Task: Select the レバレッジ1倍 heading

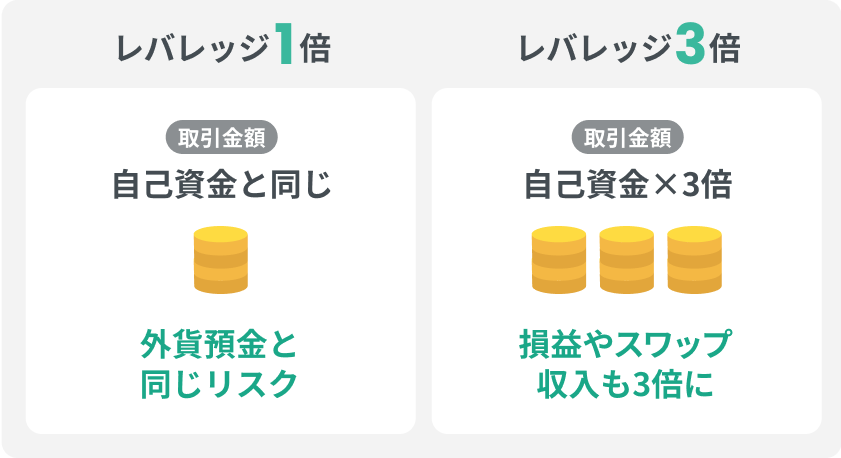Action: tap(223, 46)
